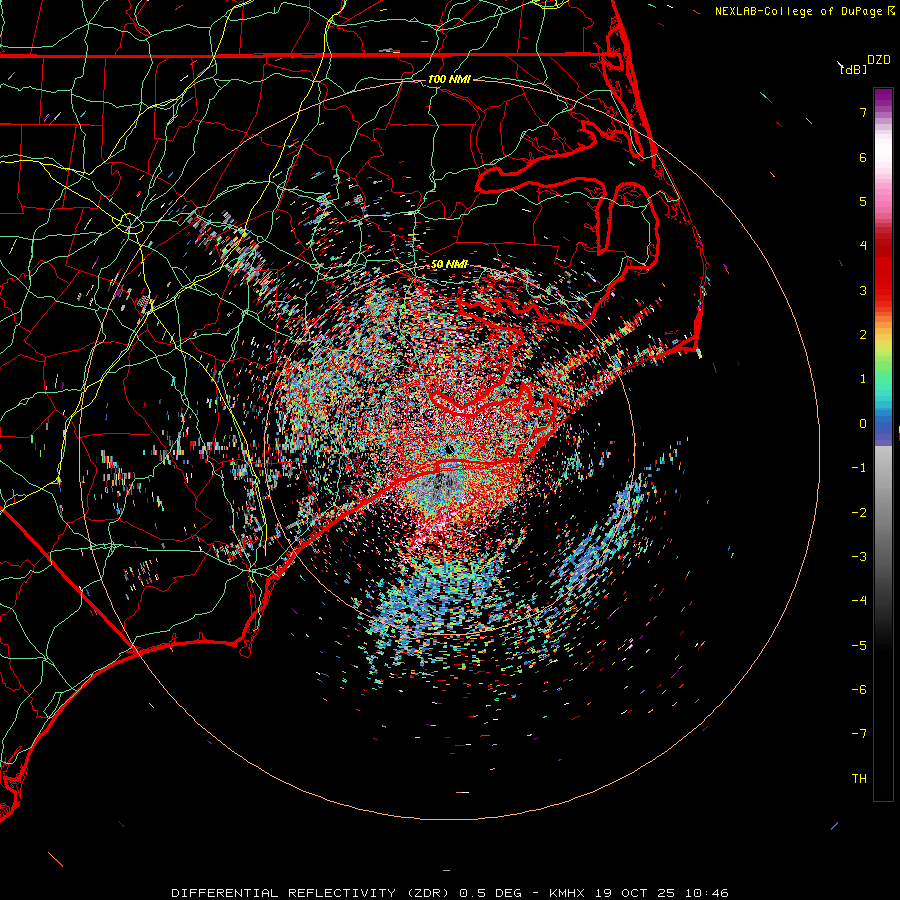Screen dimensions: 900x900
Task: Click the 50 NMI range ring label
Action: click(449, 264)
